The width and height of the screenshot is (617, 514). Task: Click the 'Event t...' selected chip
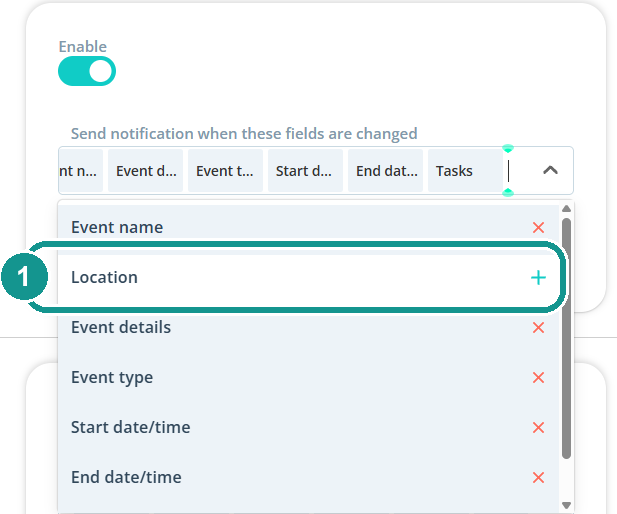coord(225,171)
